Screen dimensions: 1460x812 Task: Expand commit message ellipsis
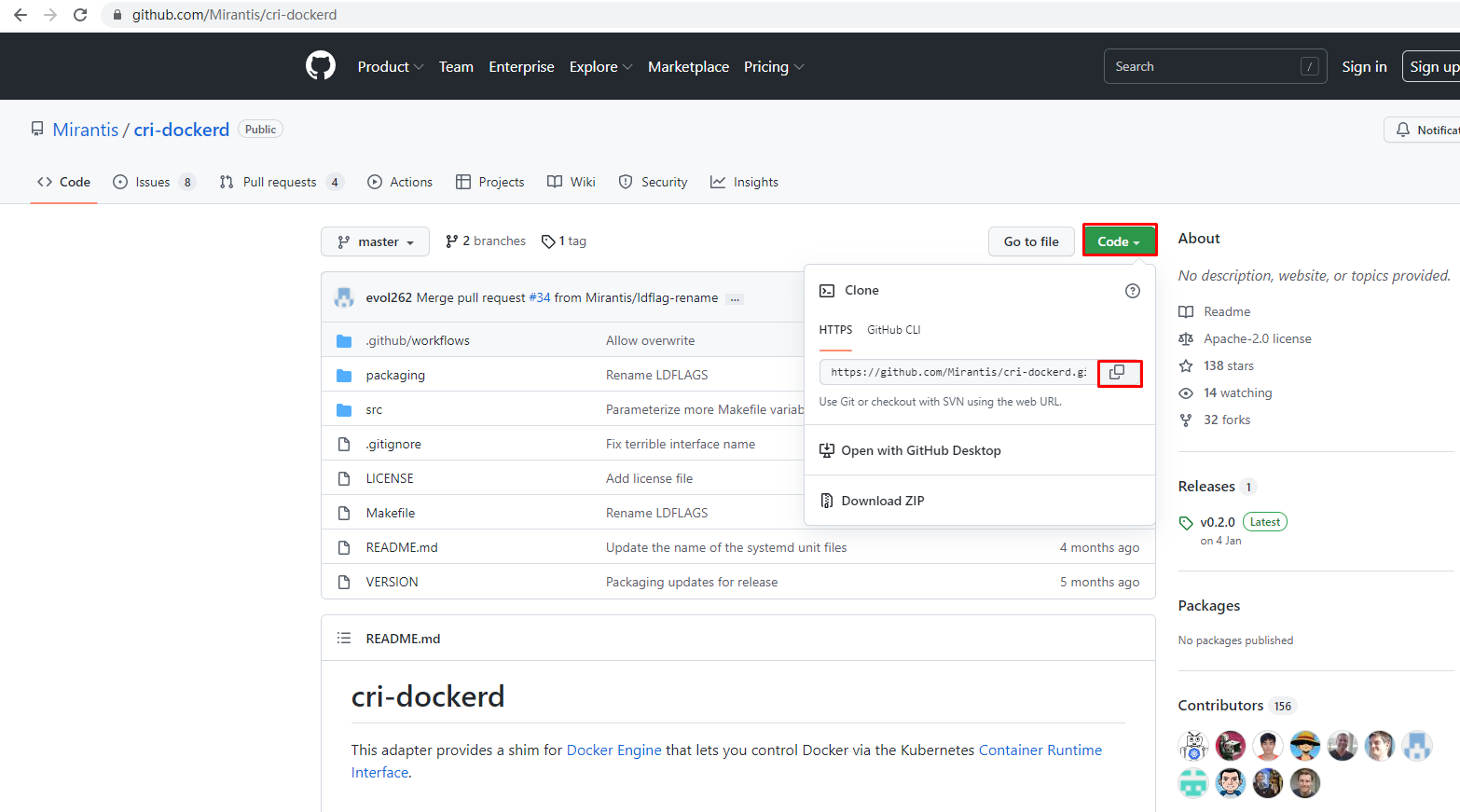(735, 299)
